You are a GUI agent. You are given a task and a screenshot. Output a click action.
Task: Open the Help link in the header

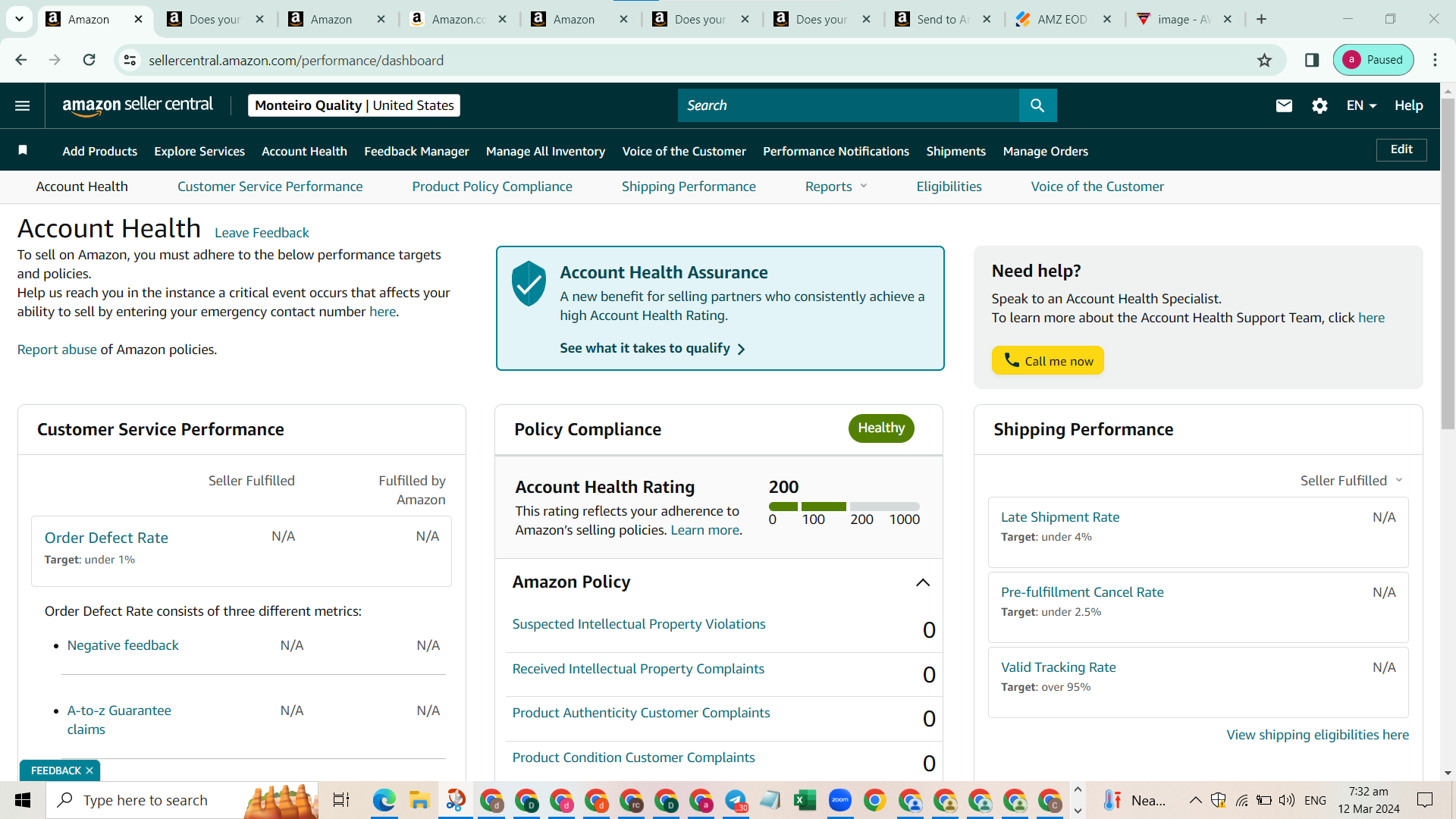point(1408,105)
